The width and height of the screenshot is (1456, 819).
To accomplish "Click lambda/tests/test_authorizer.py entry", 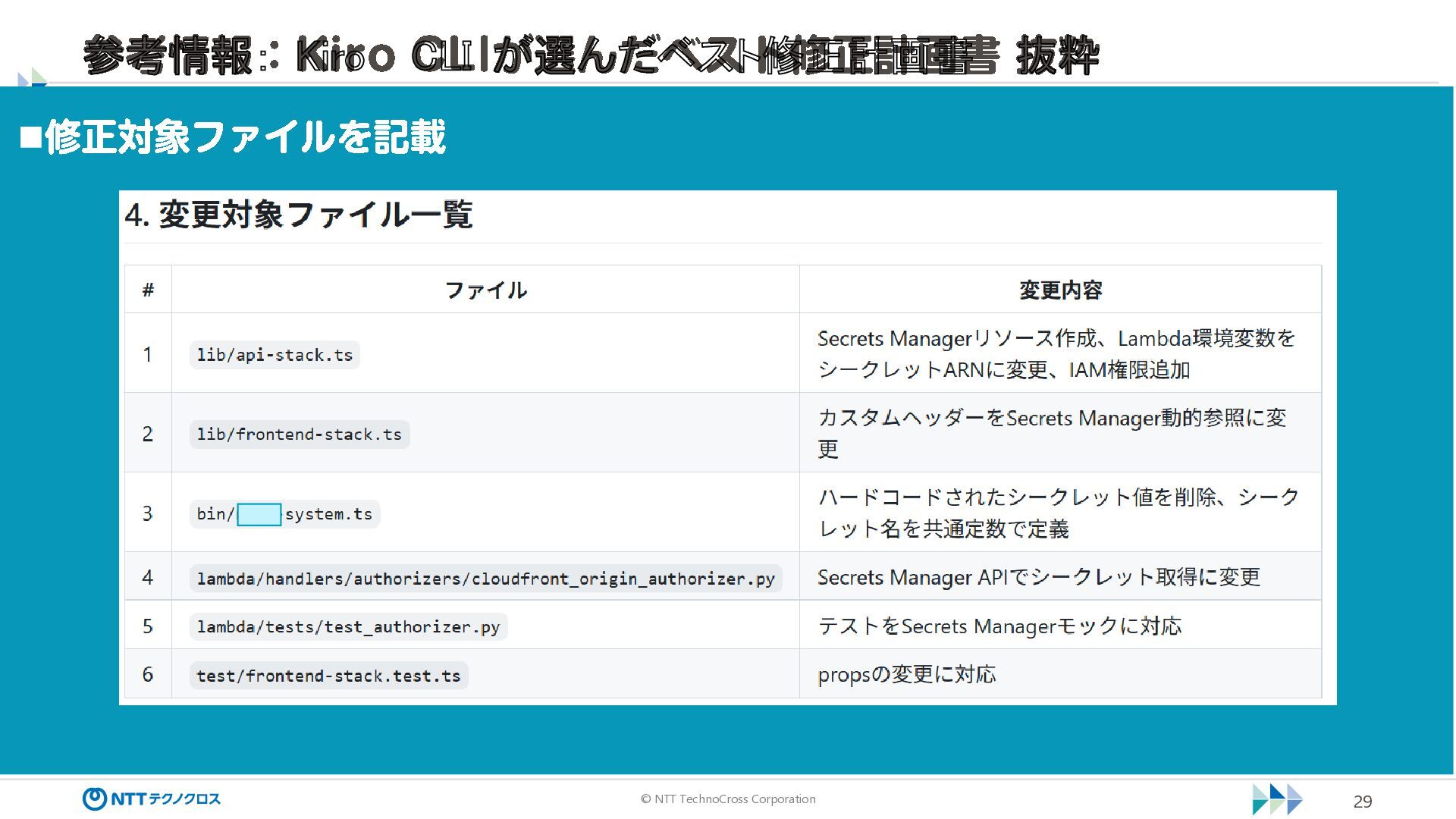I will pyautogui.click(x=348, y=627).
